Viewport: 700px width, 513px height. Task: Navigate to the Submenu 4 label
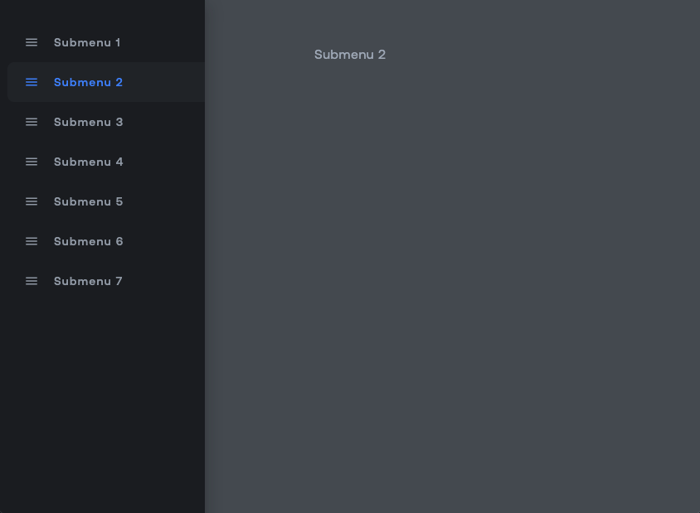(x=88, y=162)
